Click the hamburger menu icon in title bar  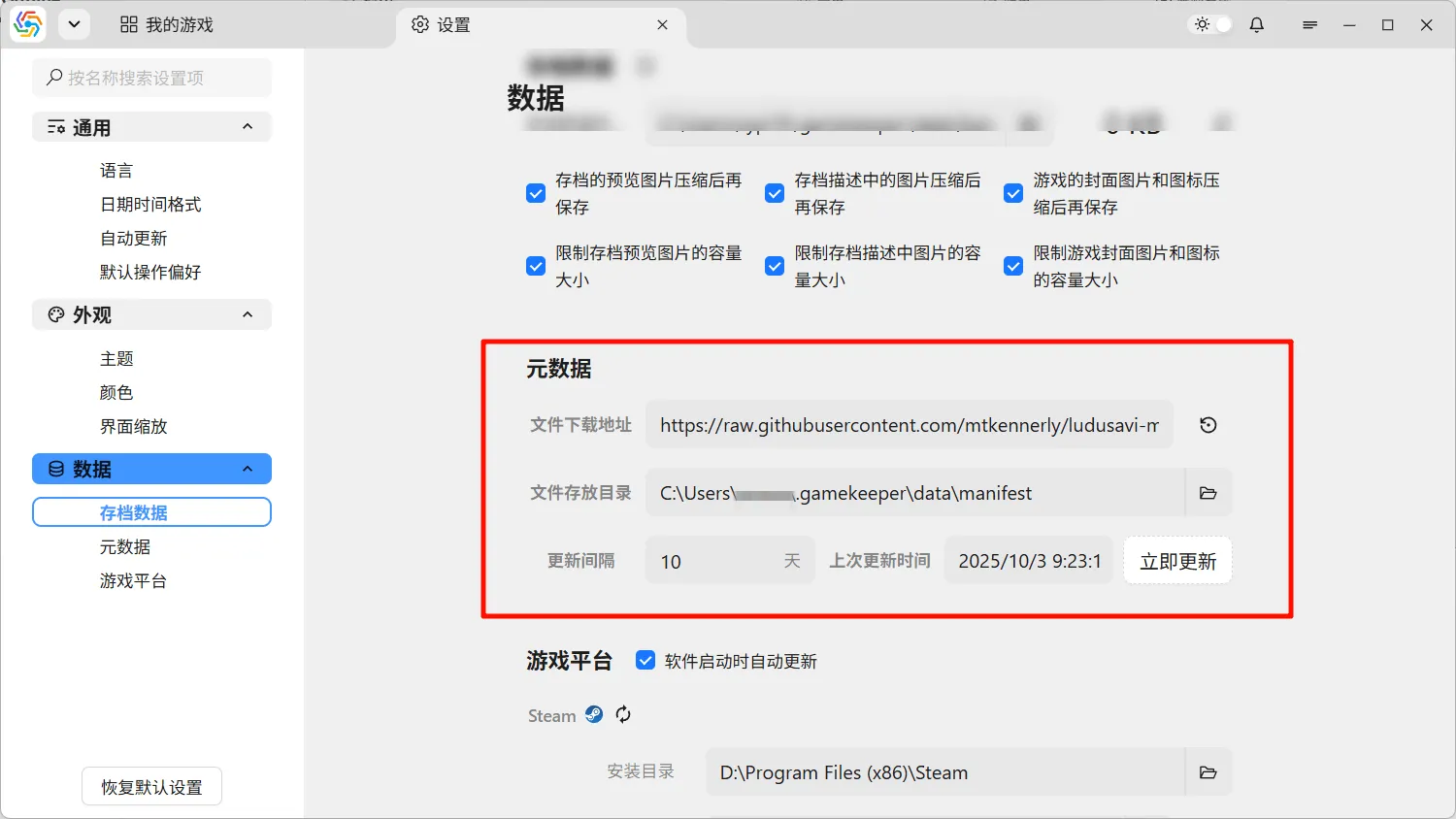click(1309, 25)
